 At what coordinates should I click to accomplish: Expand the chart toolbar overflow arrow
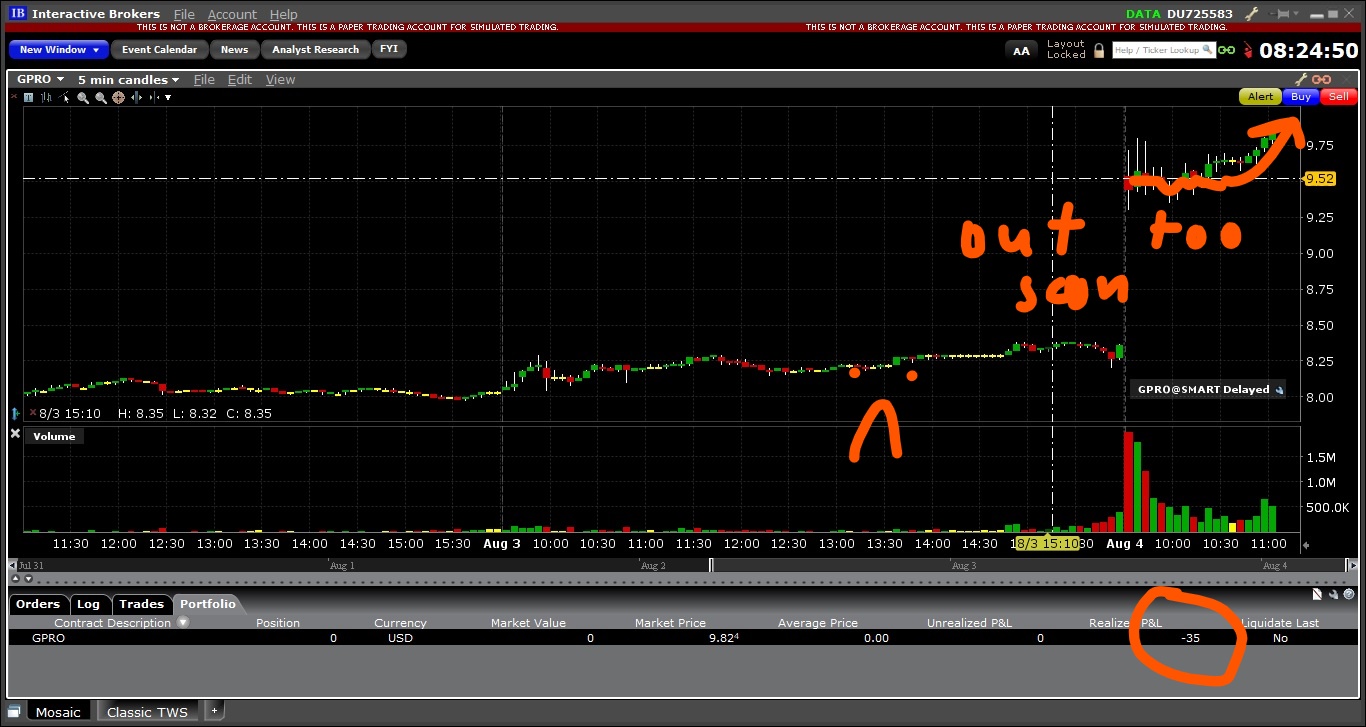click(168, 97)
